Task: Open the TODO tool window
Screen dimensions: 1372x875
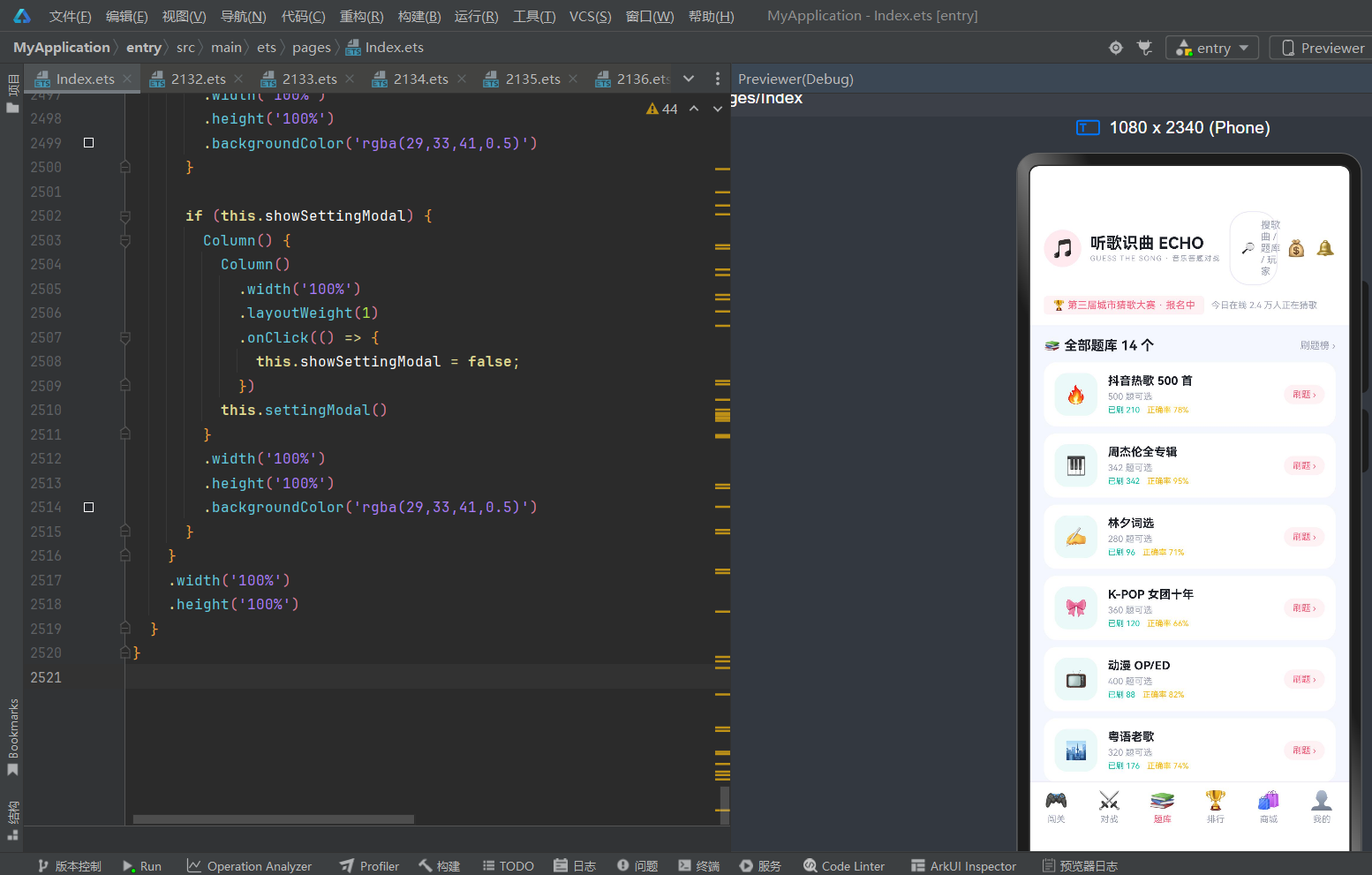Action: pos(509,866)
